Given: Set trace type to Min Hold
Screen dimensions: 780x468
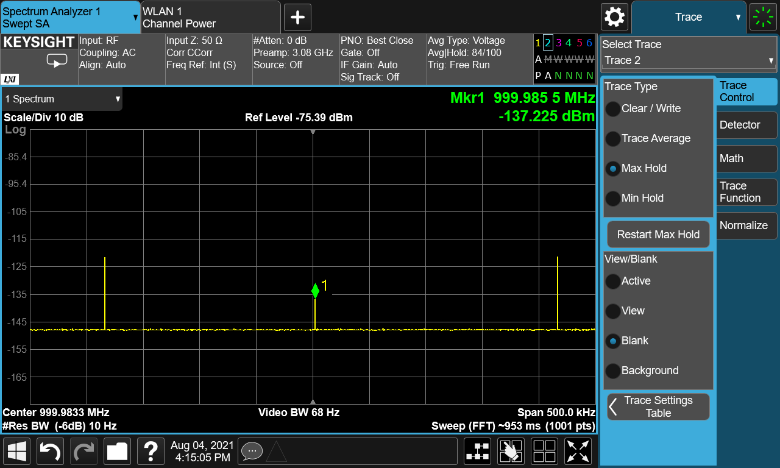Looking at the screenshot, I should pos(613,198).
